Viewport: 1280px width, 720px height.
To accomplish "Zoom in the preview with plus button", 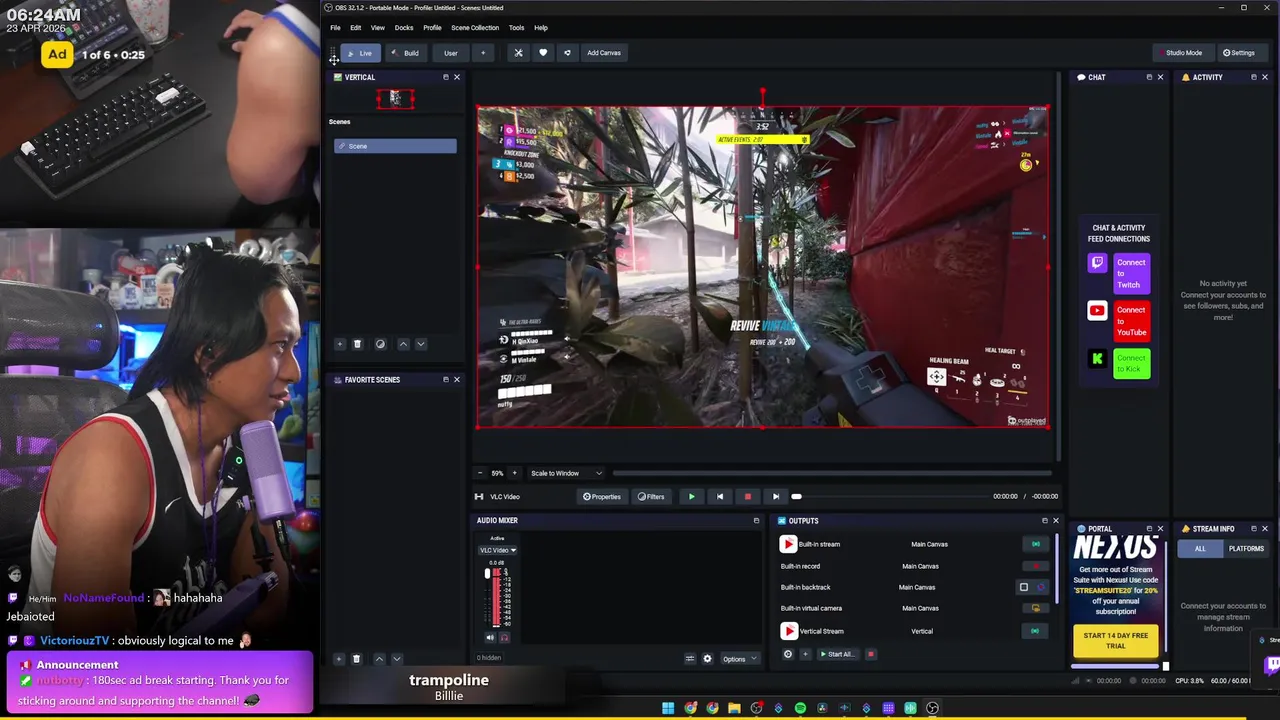I will 514,473.
